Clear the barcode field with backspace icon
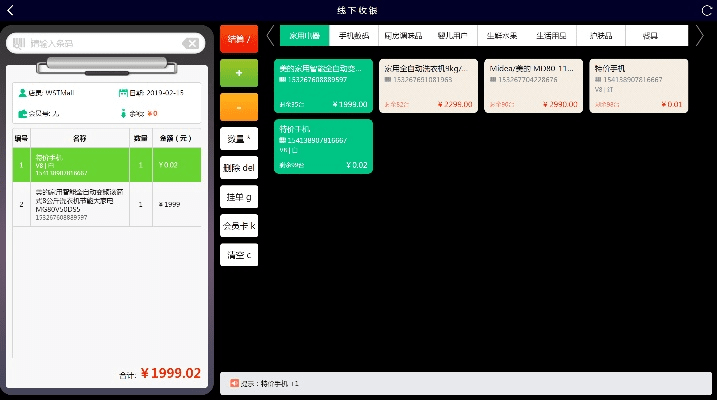Viewport: 717px width, 400px height. click(191, 43)
